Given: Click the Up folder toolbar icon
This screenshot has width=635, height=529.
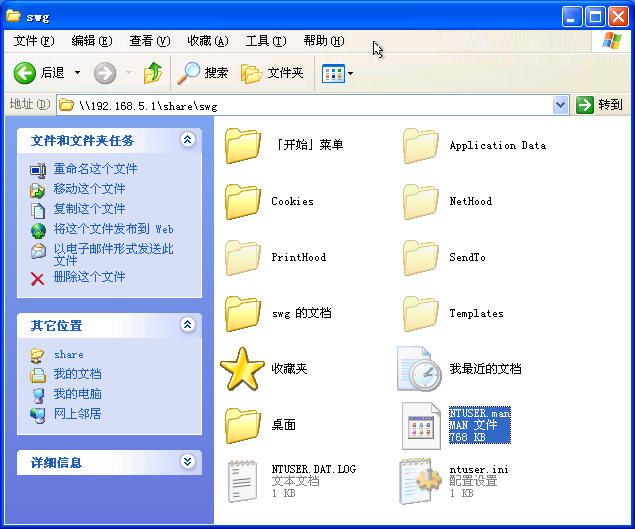Looking at the screenshot, I should [152, 73].
